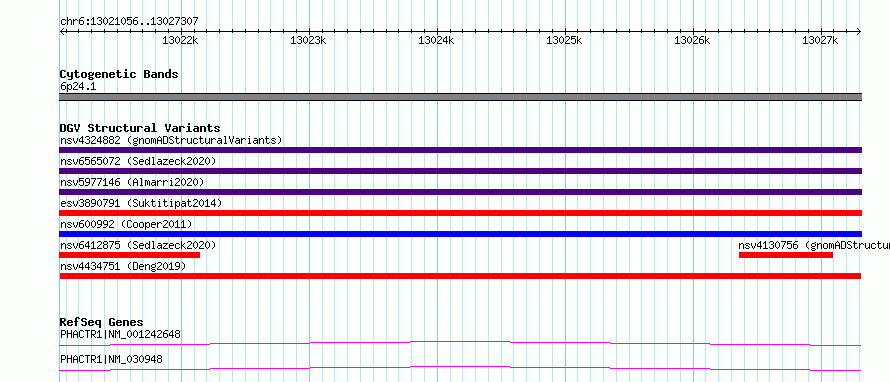Click the 13022k ruler tick label
890x382 pixels.
click(180, 40)
